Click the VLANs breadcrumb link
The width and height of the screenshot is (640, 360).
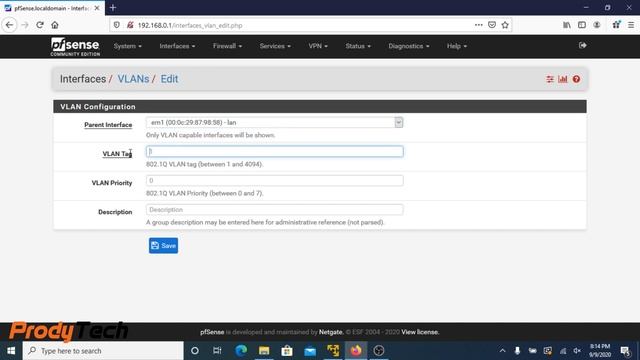point(133,79)
